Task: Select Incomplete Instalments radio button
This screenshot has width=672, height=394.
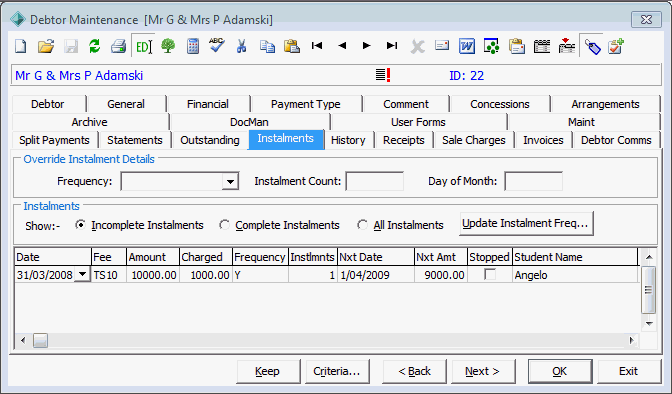Action: (x=80, y=225)
